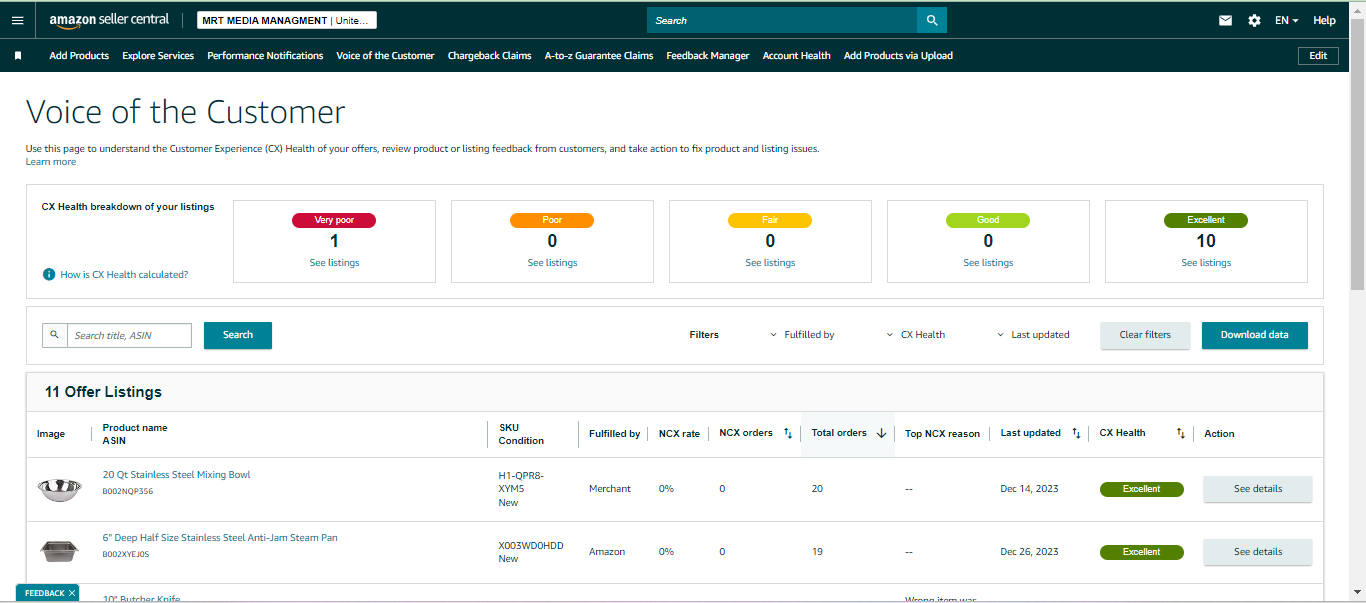Viewport: 1366px width, 603px height.
Task: Sort by Total orders arrow icon
Action: 881,433
